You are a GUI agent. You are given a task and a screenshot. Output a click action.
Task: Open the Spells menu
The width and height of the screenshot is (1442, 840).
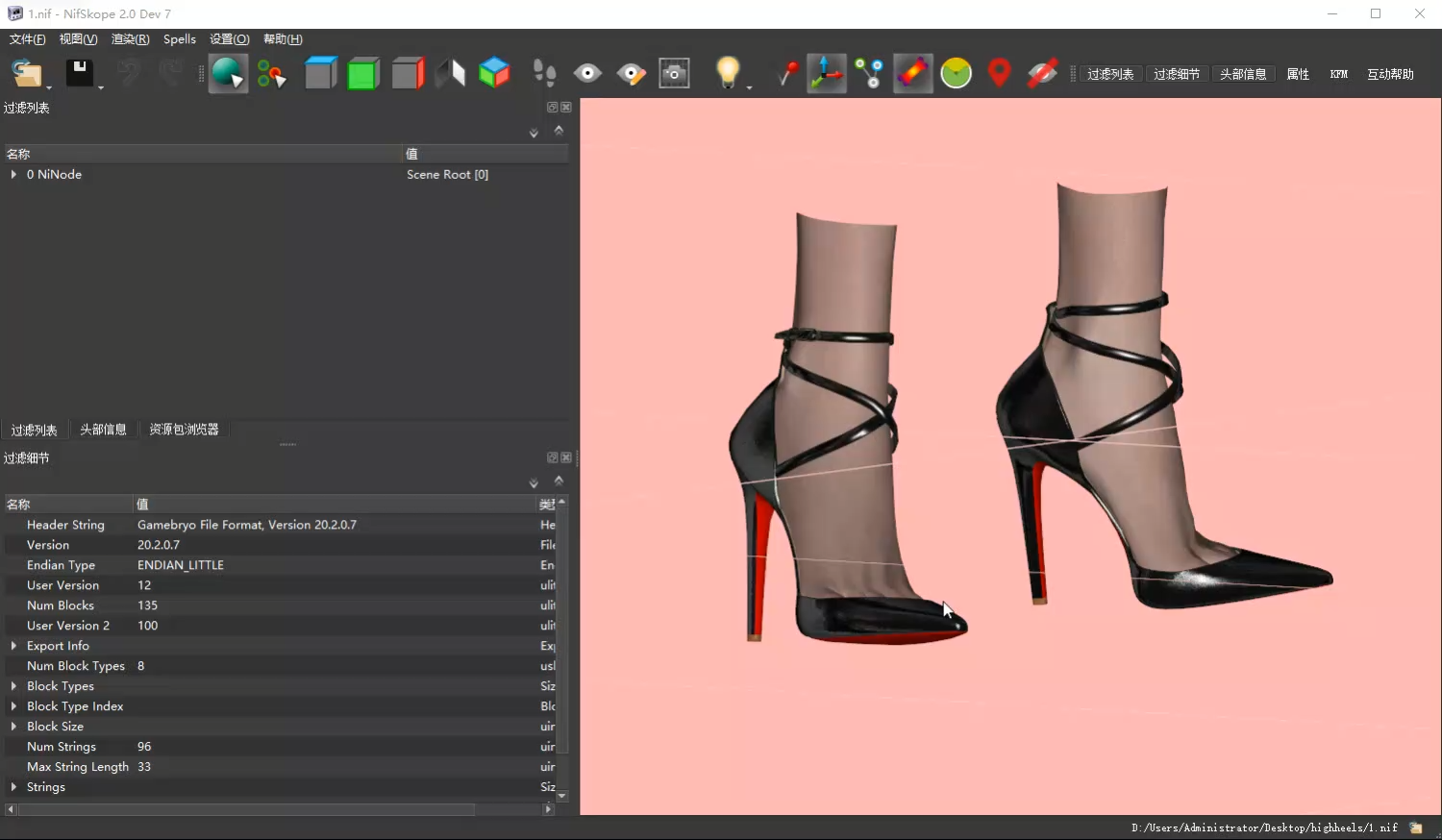[180, 39]
